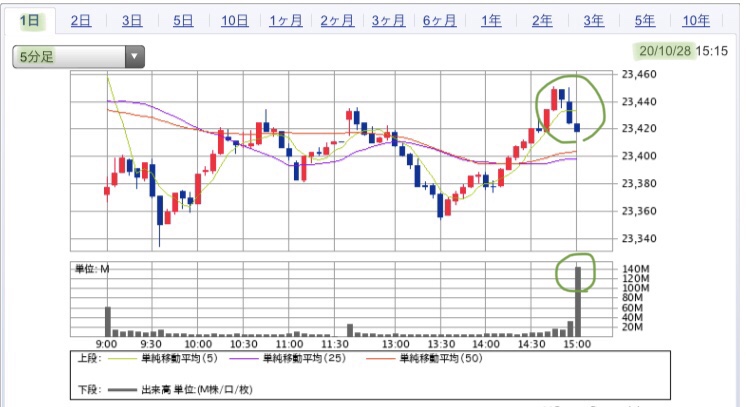This screenshot has height=407, width=749.
Task: Click the gray volume swatch in the legend
Action: 122,390
